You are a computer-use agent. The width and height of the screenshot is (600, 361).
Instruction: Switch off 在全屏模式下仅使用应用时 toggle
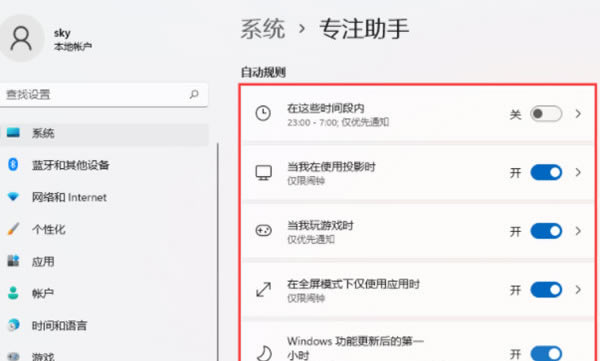[546, 290]
